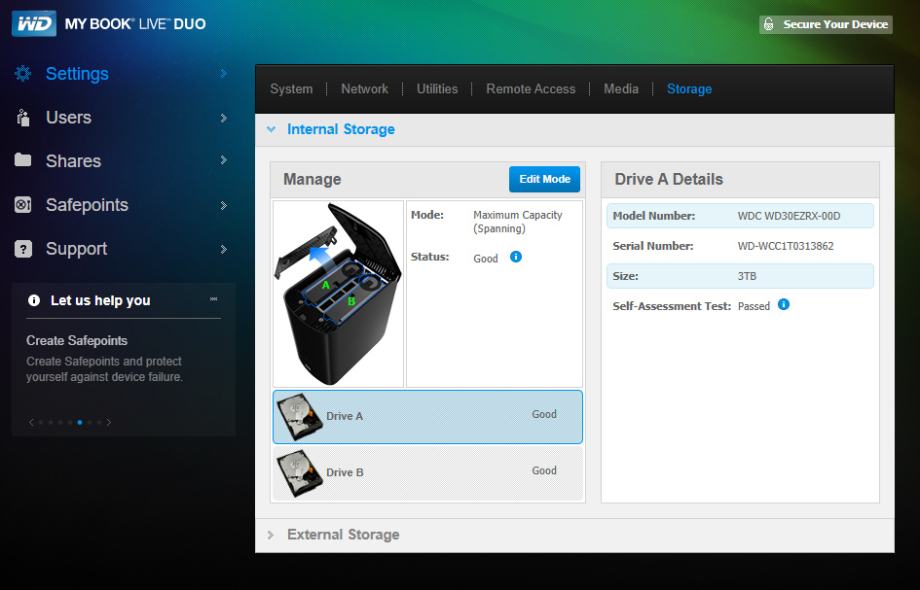The width and height of the screenshot is (920, 590).
Task: Select the Drive A row
Action: pyautogui.click(x=428, y=417)
